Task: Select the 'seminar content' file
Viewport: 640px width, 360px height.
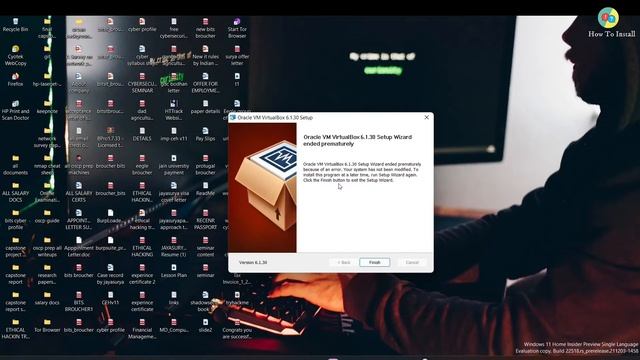Action: (205, 247)
